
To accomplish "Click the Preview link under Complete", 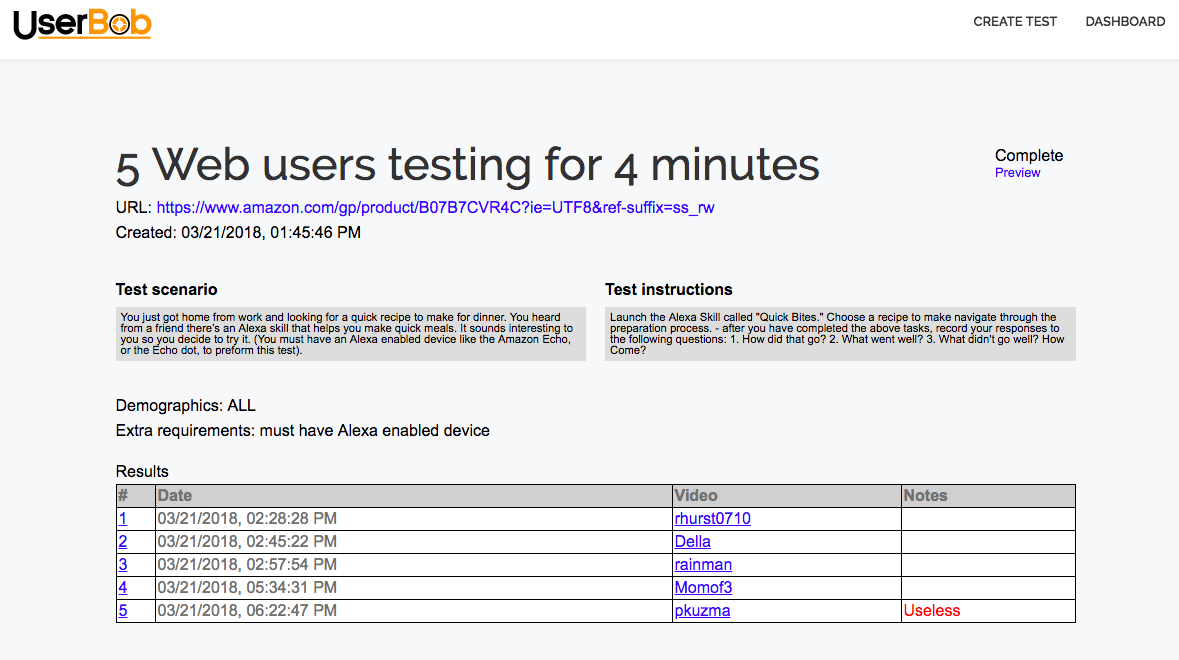I will [x=1017, y=173].
